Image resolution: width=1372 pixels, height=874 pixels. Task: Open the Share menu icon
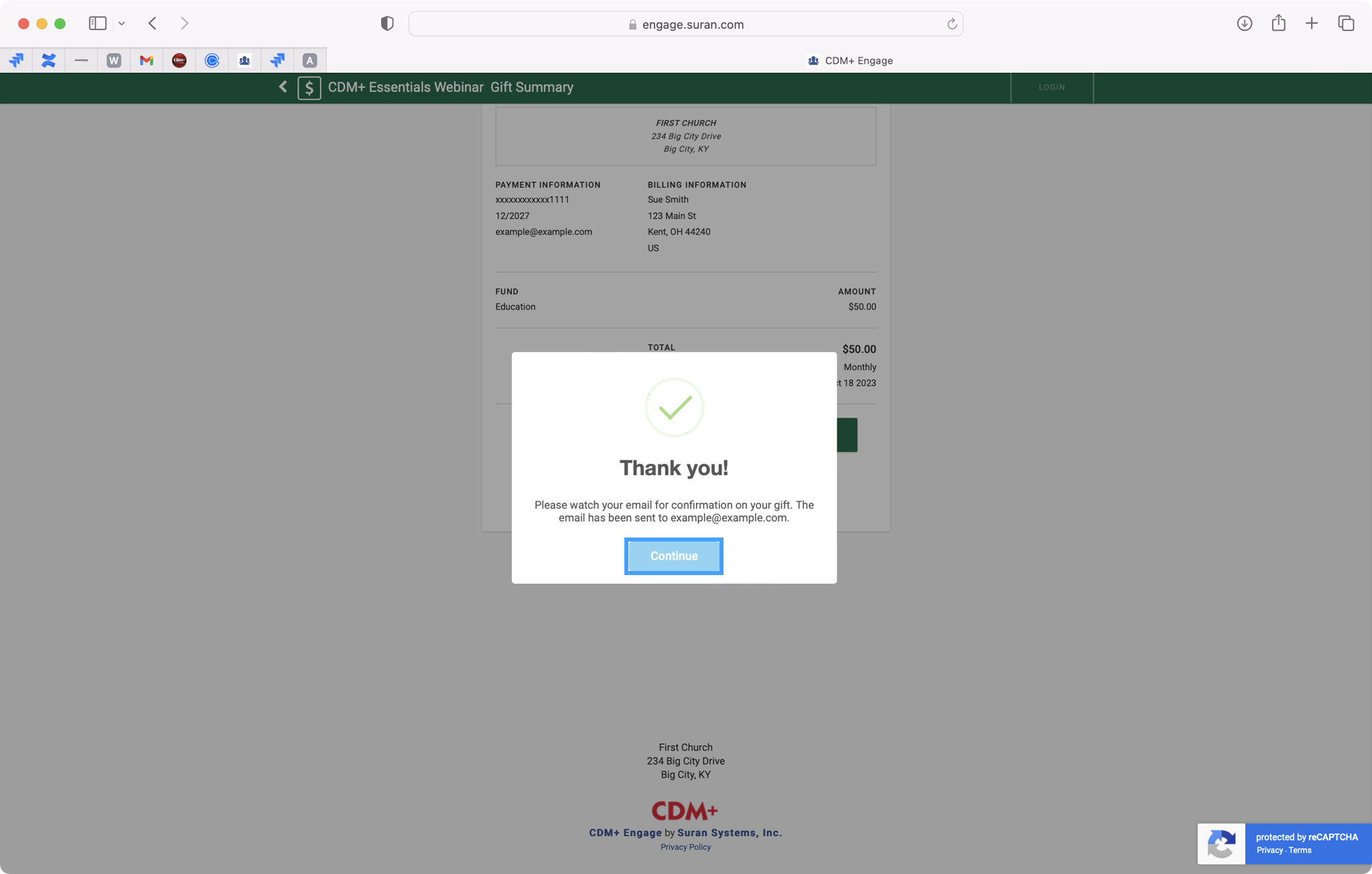[1278, 23]
